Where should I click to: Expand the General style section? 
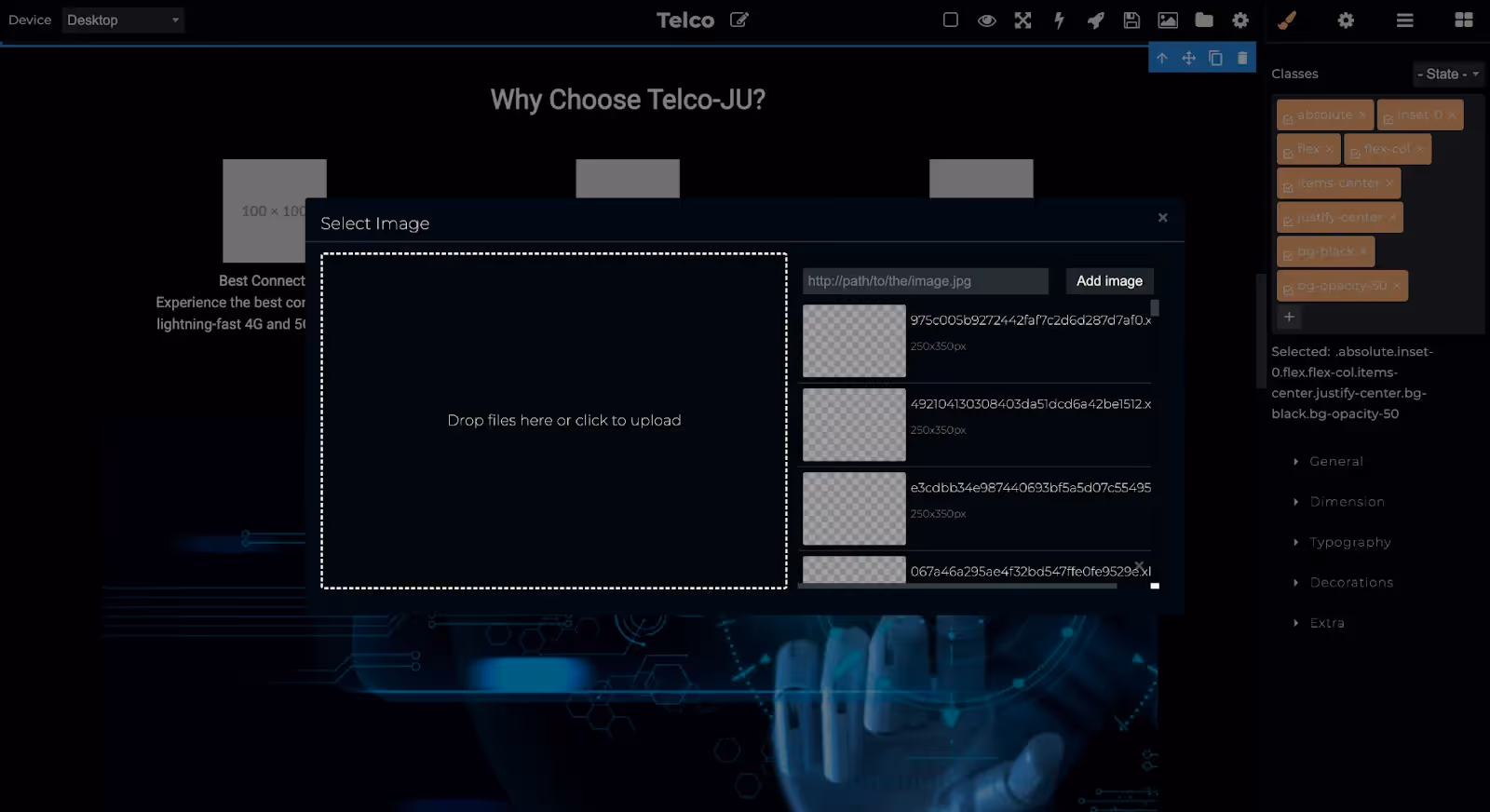1335,461
